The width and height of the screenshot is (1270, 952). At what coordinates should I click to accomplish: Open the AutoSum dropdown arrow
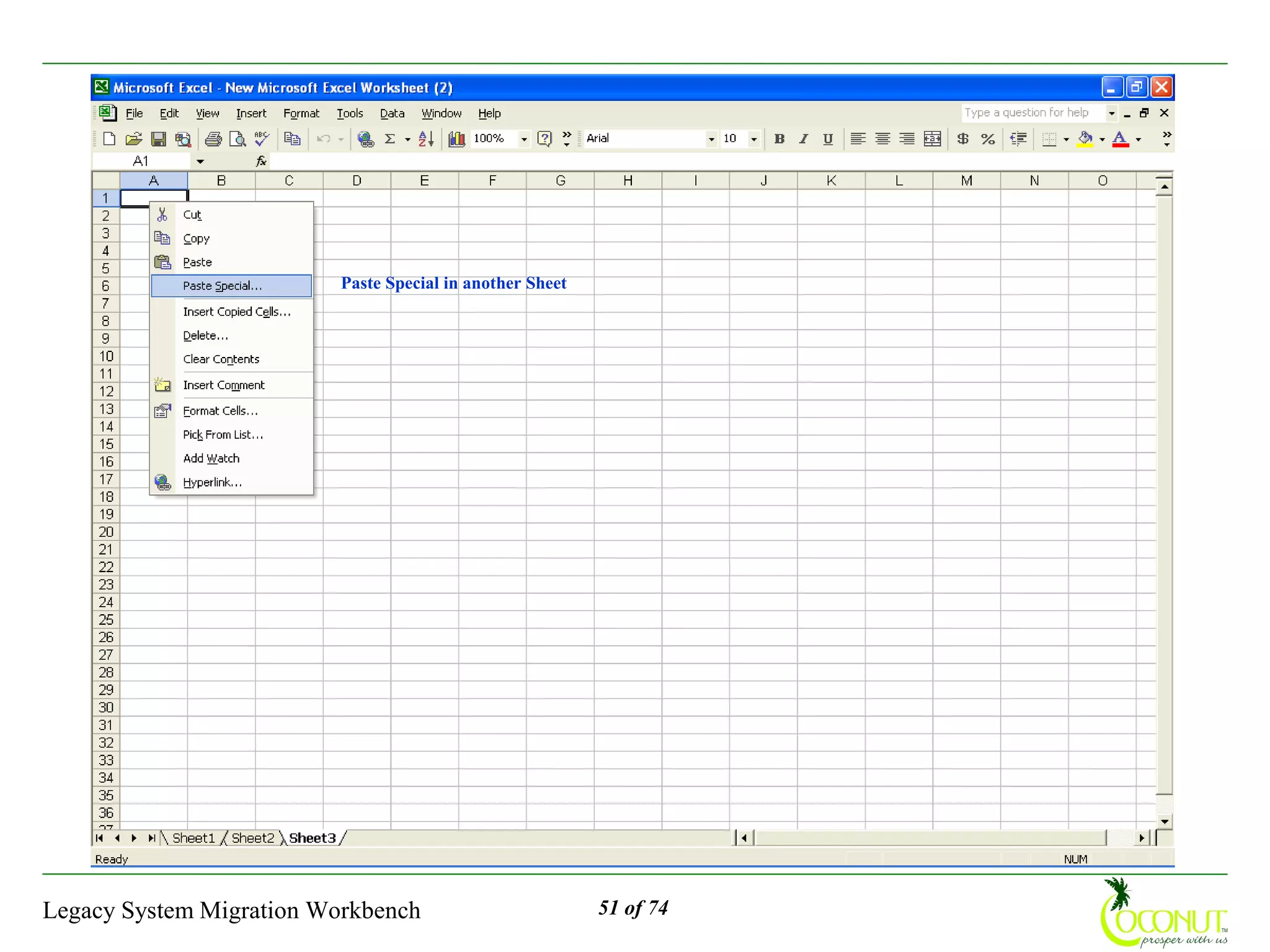(x=407, y=139)
